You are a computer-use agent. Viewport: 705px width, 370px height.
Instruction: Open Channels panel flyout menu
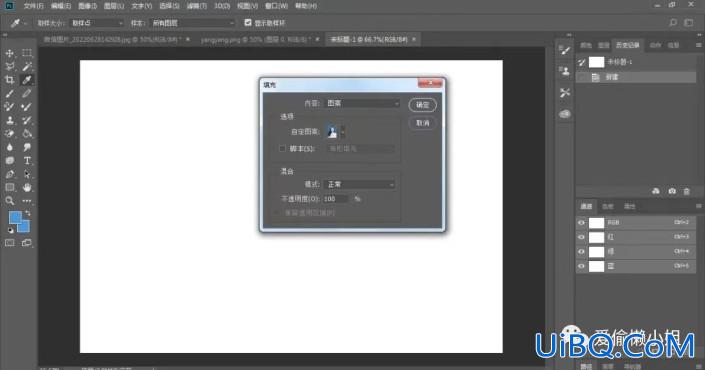pos(698,206)
